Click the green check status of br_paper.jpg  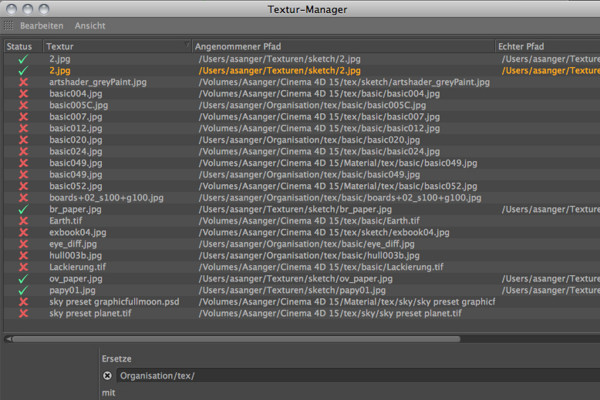point(23,209)
